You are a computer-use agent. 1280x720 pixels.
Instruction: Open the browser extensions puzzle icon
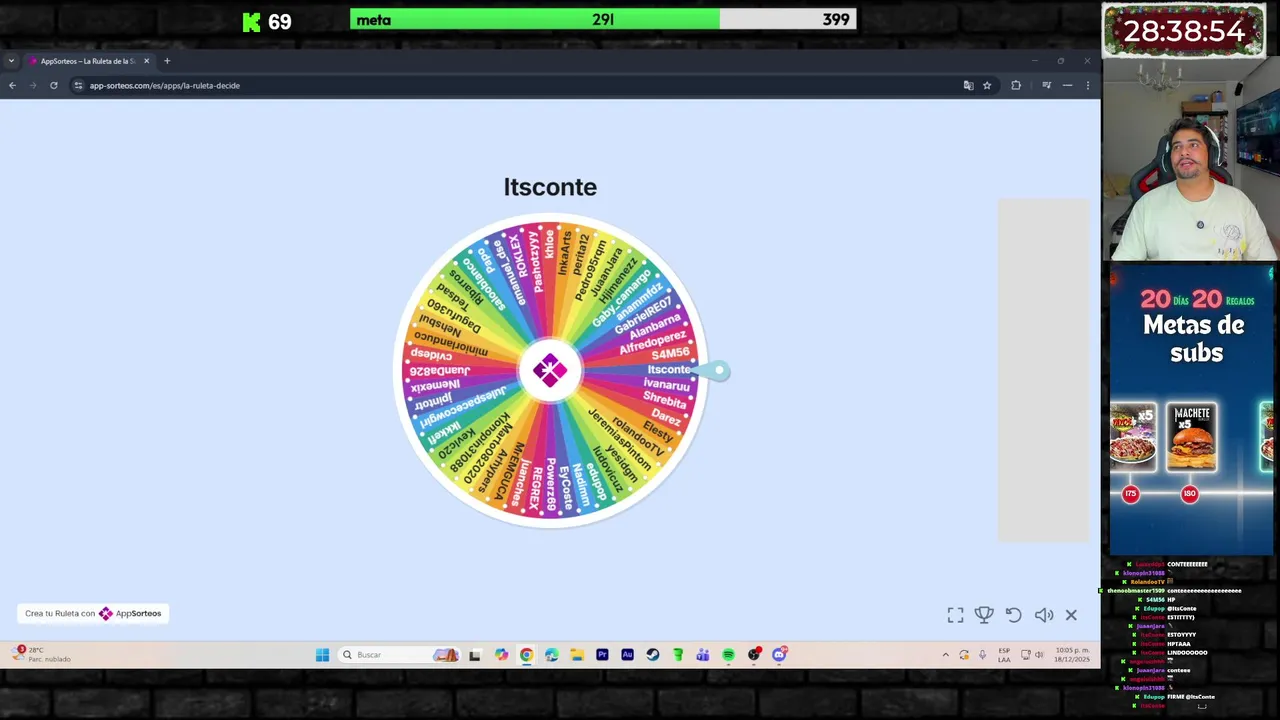pos(1016,85)
